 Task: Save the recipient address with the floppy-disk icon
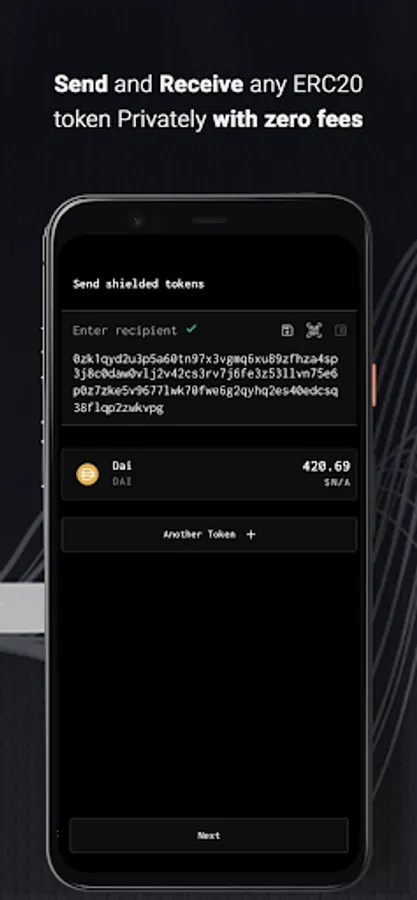pyautogui.click(x=287, y=330)
